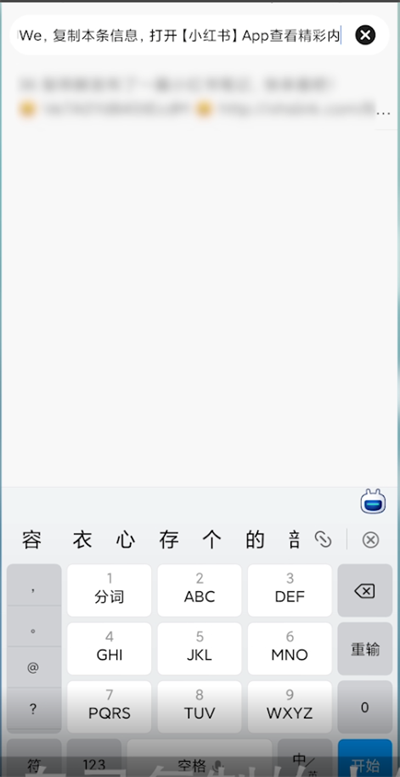
Task: Pick candidate character 的
Action: click(255, 540)
